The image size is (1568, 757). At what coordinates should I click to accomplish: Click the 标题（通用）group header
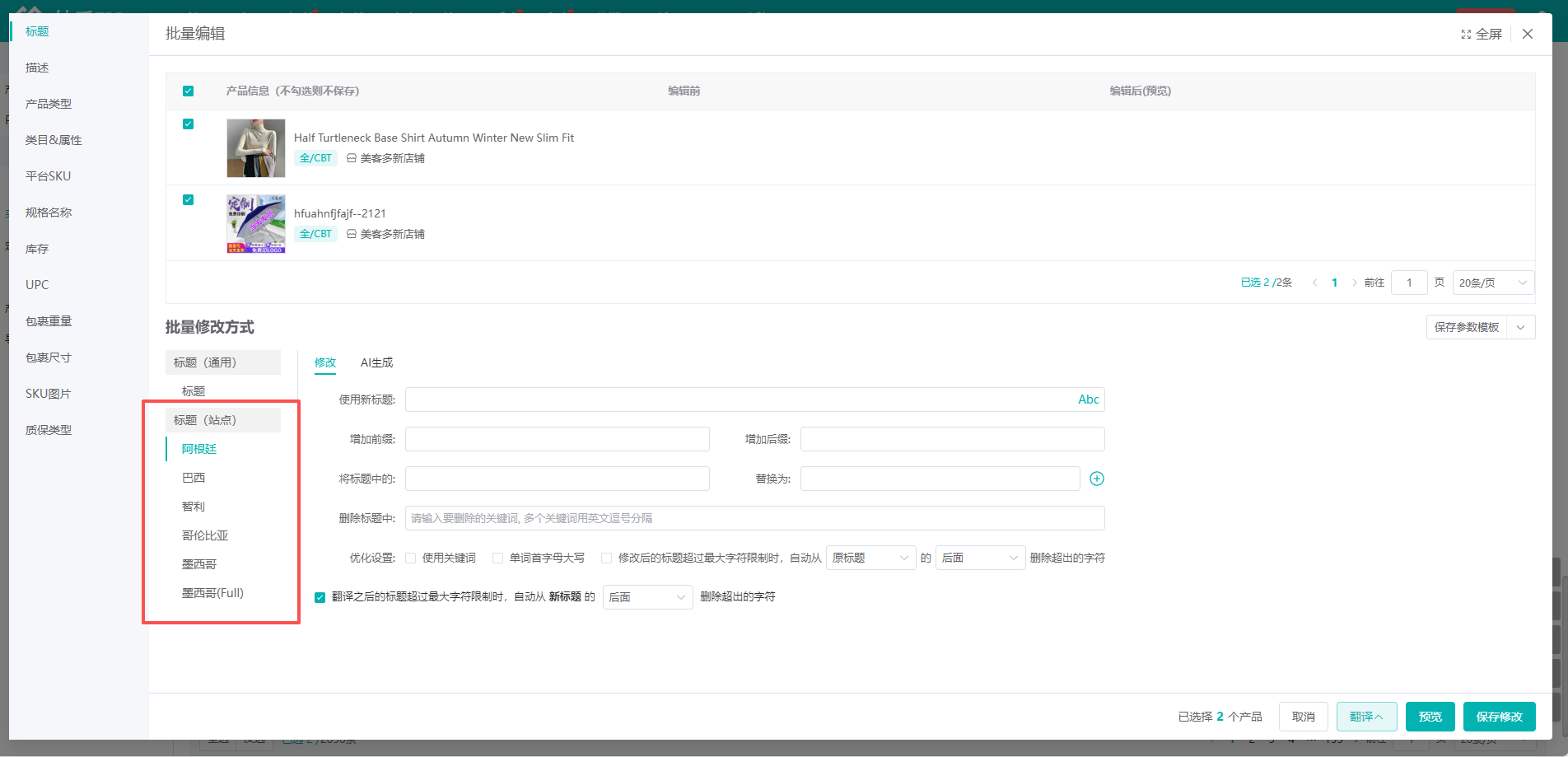point(223,362)
